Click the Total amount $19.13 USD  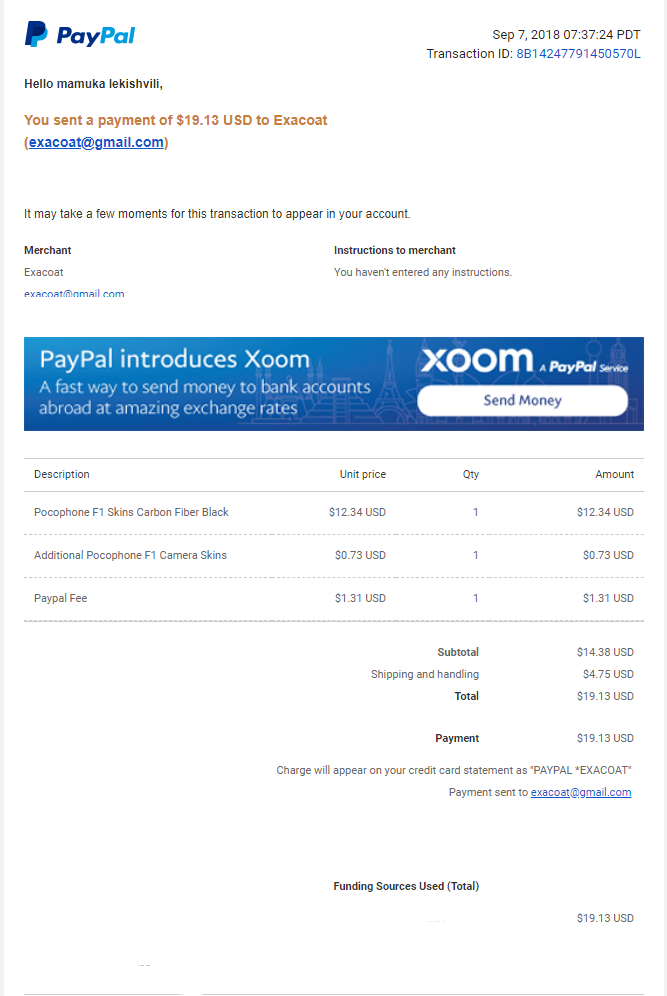pyautogui.click(x=605, y=696)
